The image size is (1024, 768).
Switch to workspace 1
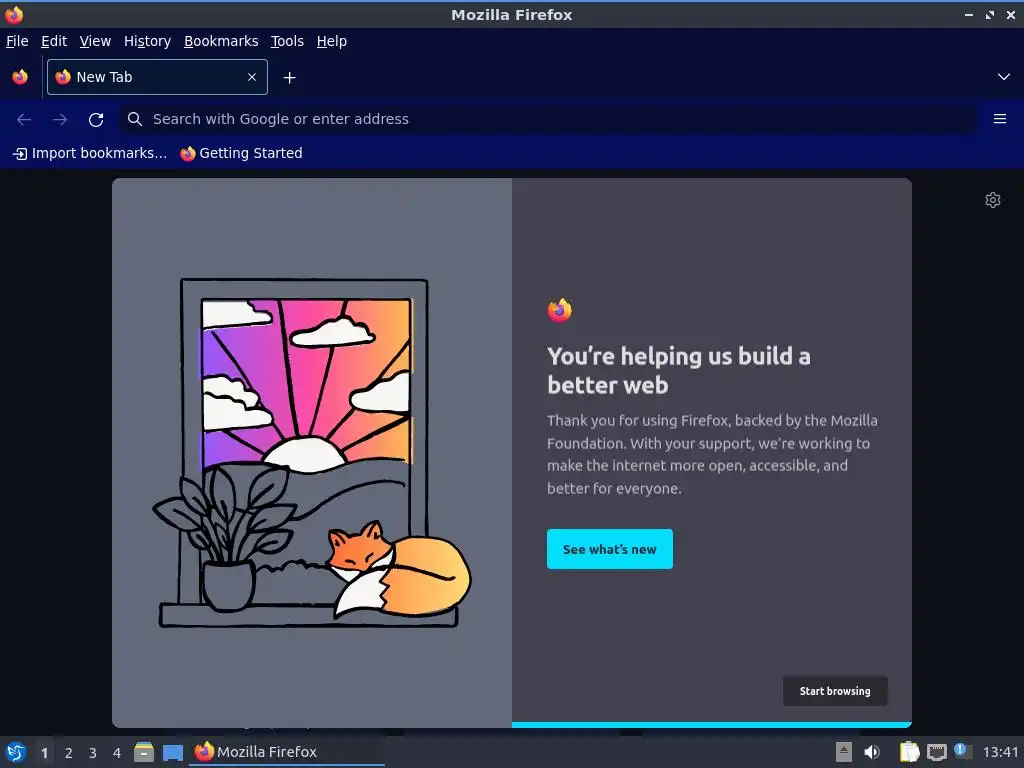44,753
